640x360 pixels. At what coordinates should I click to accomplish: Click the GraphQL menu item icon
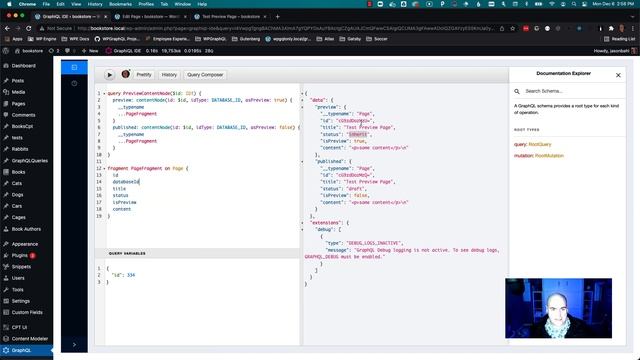(x=6, y=350)
